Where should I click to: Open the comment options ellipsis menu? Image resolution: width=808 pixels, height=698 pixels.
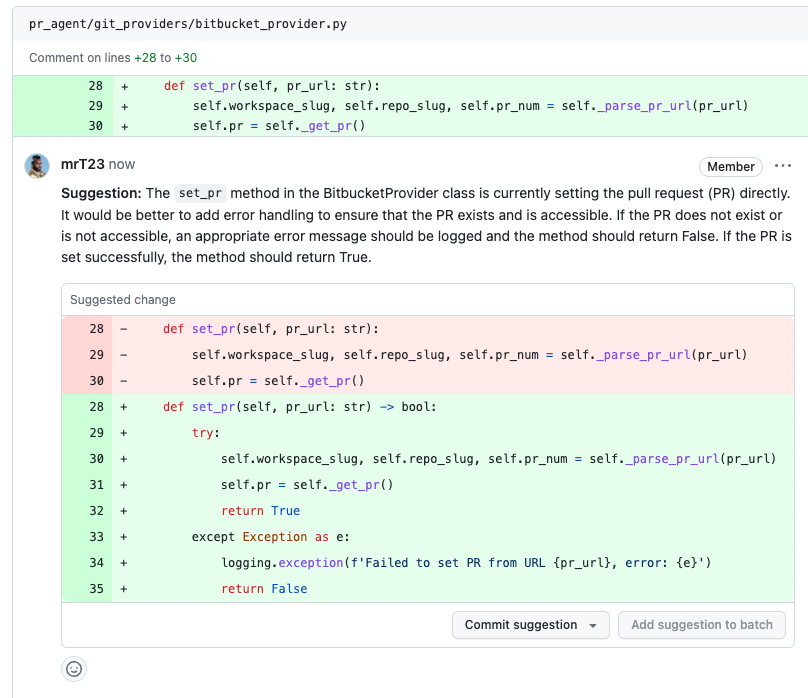(783, 166)
